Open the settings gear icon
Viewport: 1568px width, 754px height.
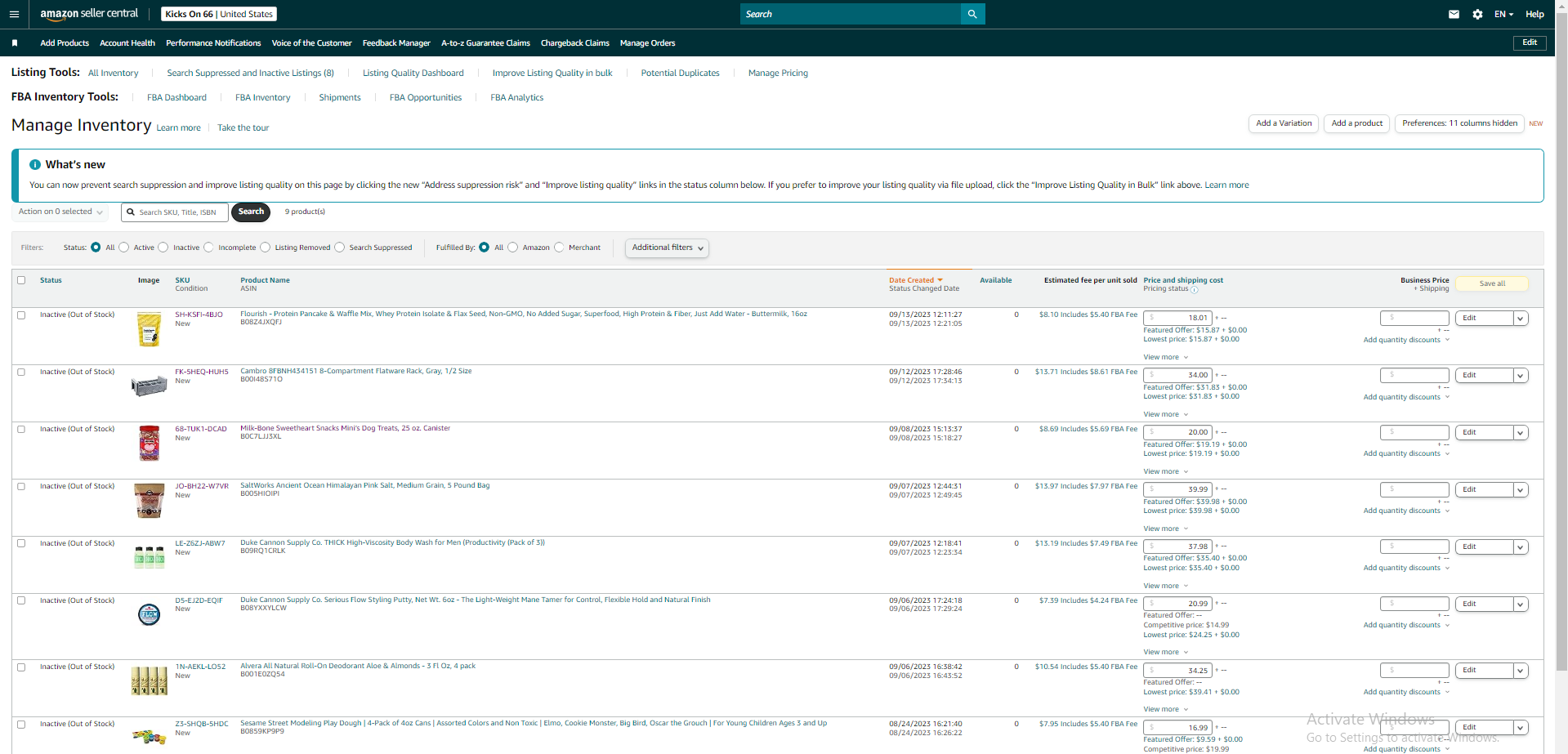pos(1477,14)
